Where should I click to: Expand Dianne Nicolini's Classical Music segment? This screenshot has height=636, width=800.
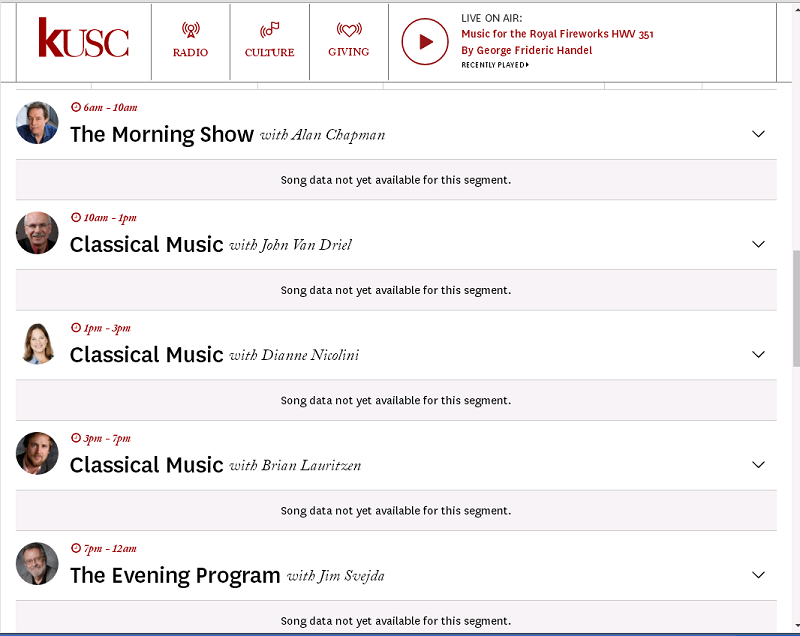point(758,354)
